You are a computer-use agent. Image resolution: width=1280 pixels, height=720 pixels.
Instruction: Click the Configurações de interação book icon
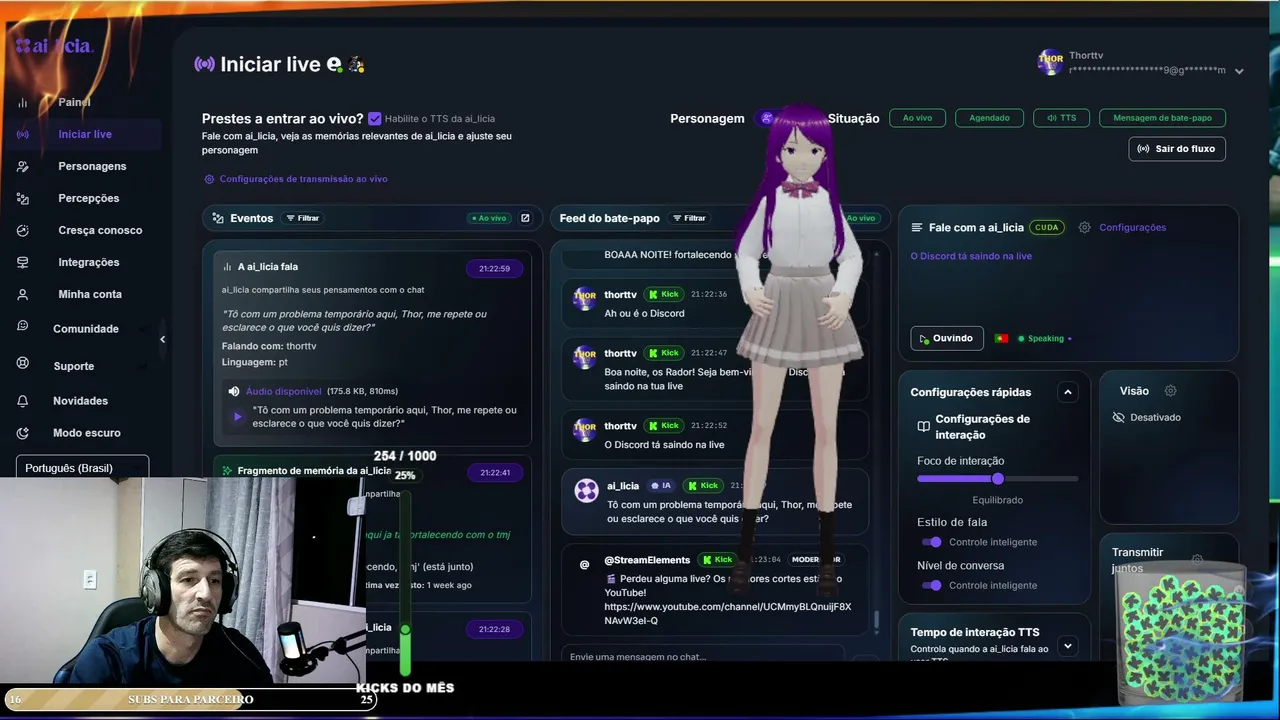(923, 426)
